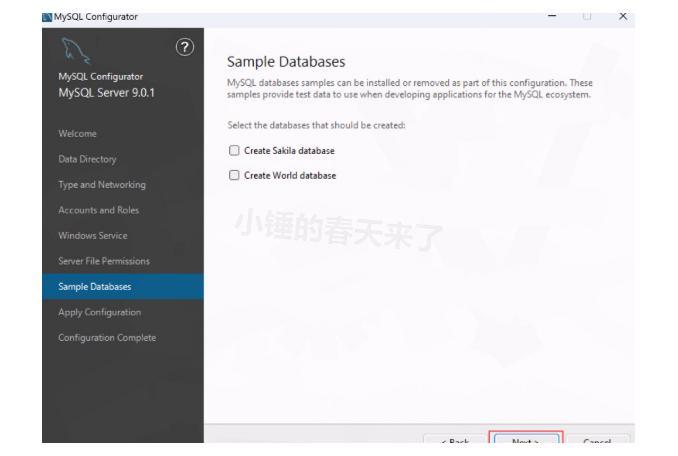The width and height of the screenshot is (678, 456).
Task: Select Server File Permissions step
Action: tap(110, 260)
